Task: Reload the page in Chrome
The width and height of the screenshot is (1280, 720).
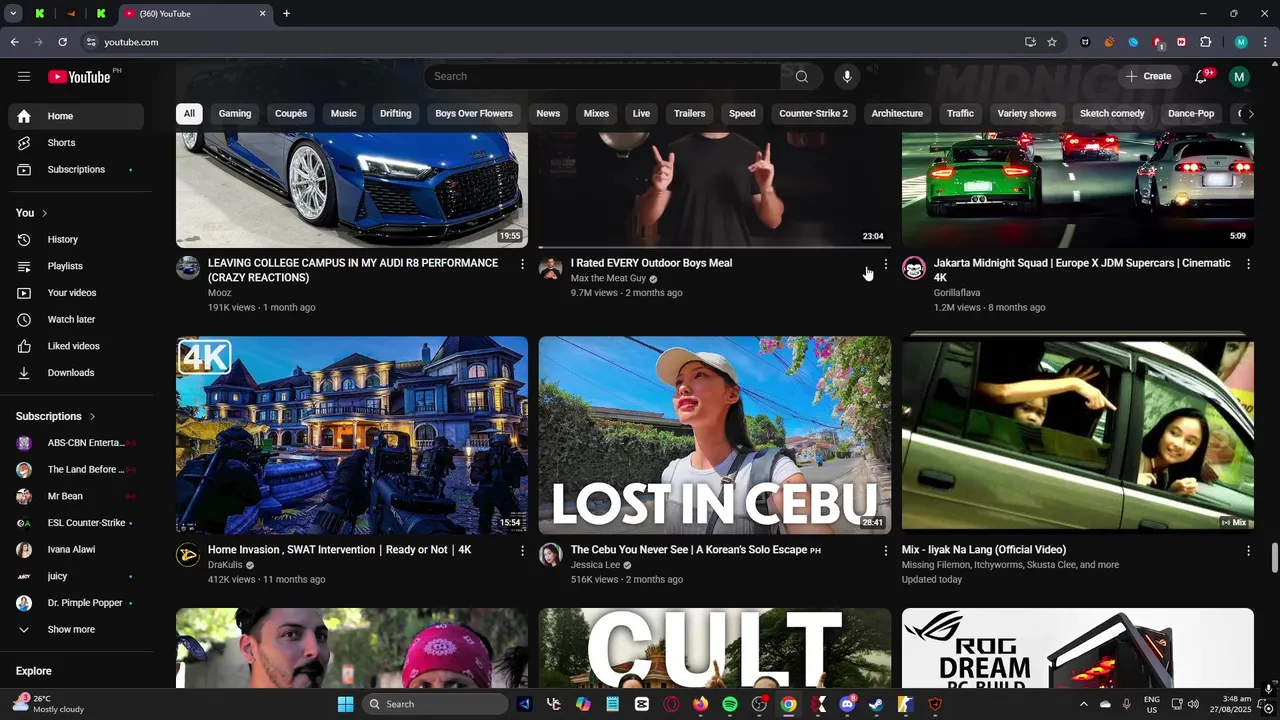Action: (x=62, y=42)
